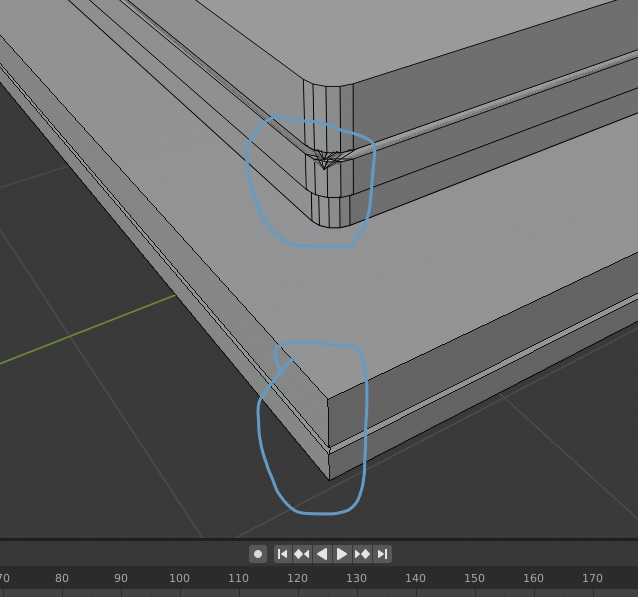Jump to the previous keyframe
This screenshot has height=597, width=638.
click(302, 554)
